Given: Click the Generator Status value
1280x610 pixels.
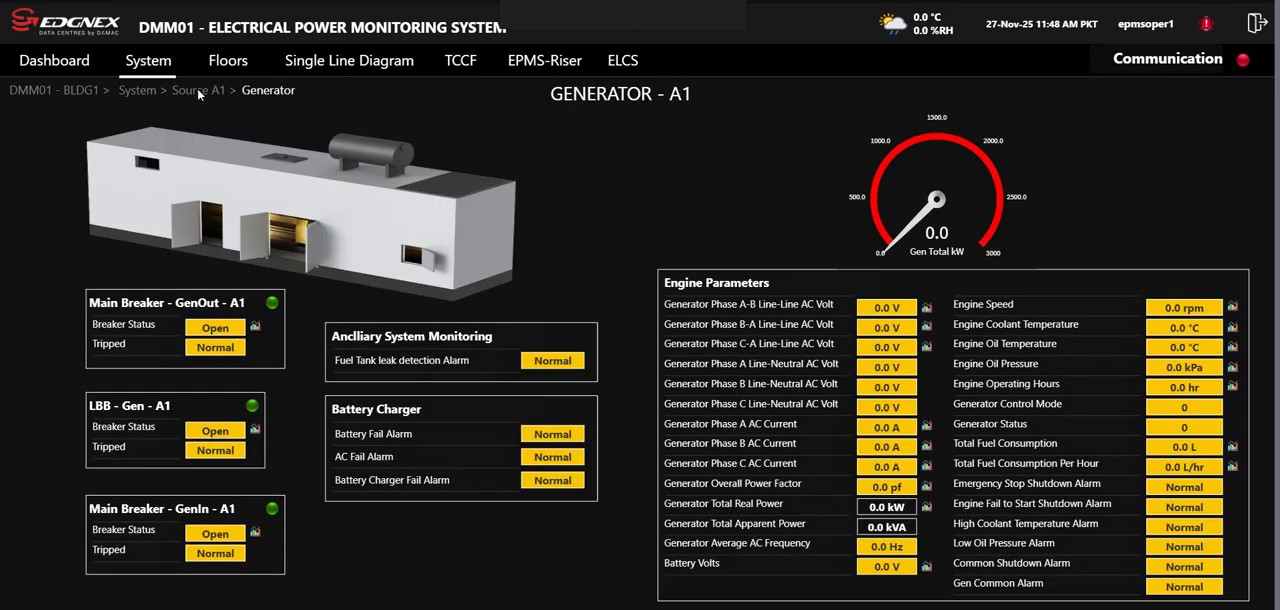Looking at the screenshot, I should click(x=1184, y=427).
